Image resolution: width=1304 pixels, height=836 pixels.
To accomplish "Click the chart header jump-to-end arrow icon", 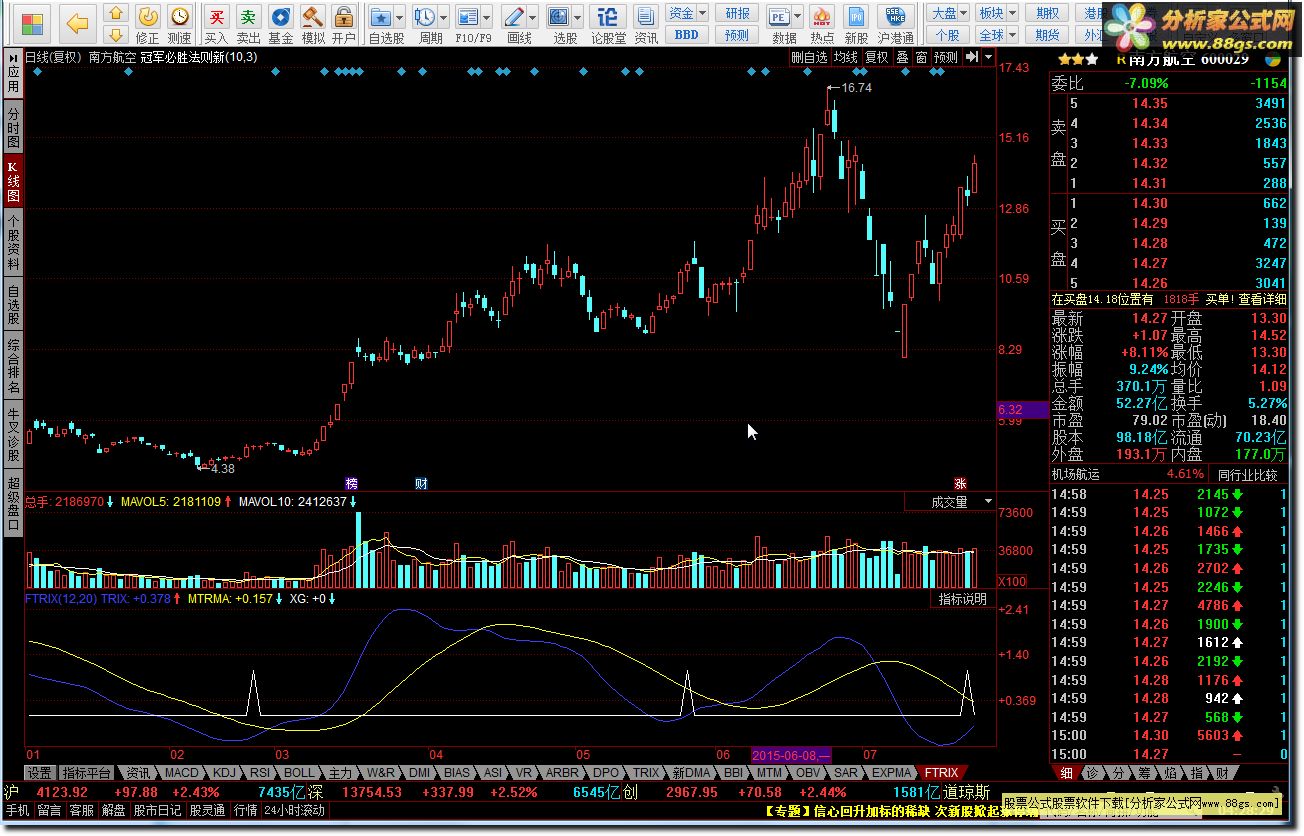I will pyautogui.click(x=972, y=58).
